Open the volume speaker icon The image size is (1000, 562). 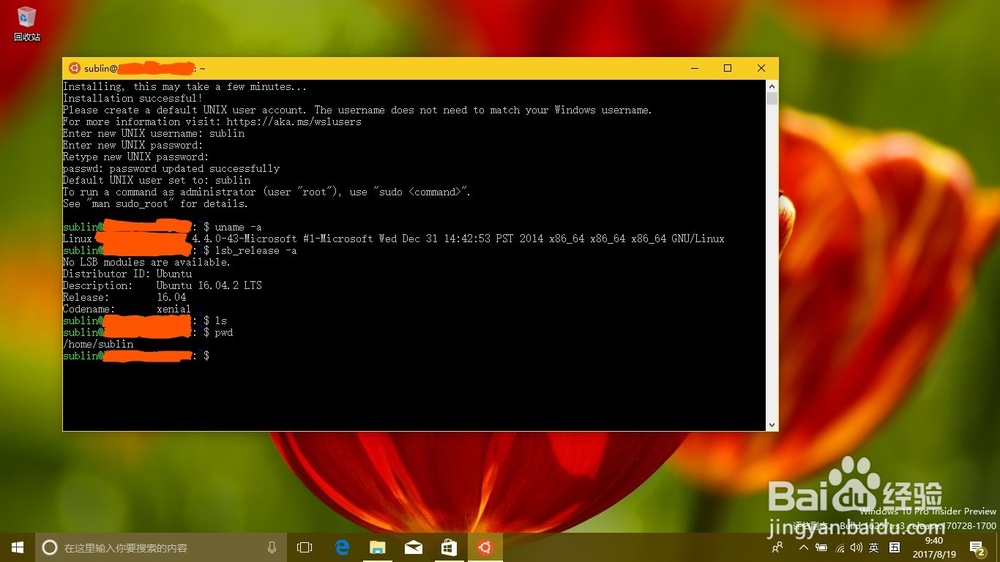[x=857, y=547]
